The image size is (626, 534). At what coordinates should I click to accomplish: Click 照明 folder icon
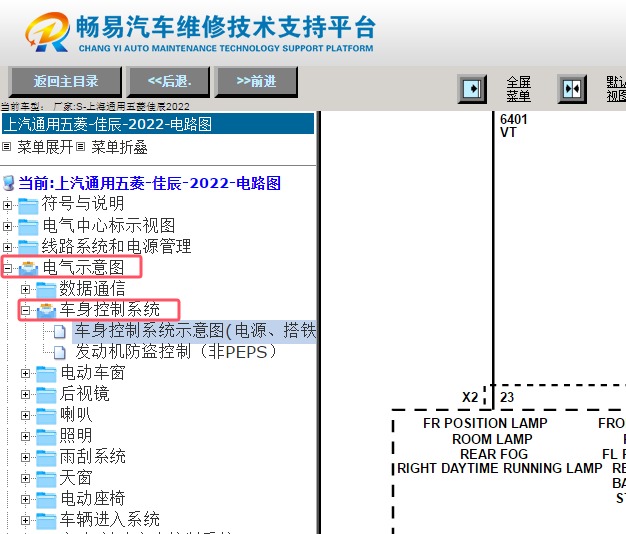tap(46, 437)
